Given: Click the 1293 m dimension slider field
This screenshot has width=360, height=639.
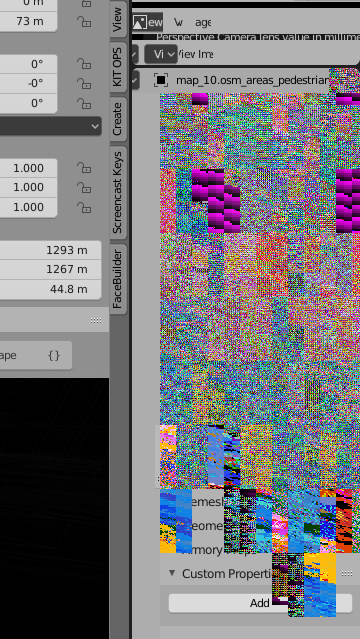Looking at the screenshot, I should tap(51, 250).
